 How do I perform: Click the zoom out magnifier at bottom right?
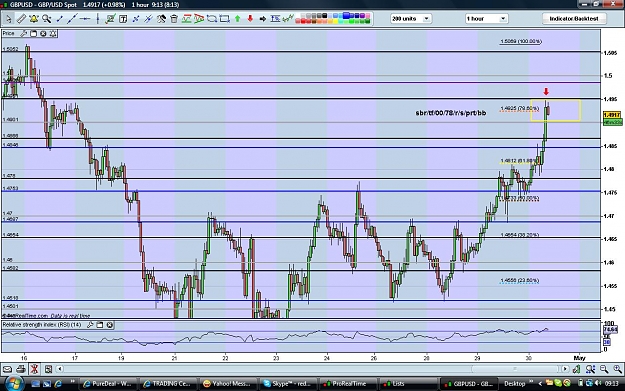pyautogui.click(x=604, y=369)
